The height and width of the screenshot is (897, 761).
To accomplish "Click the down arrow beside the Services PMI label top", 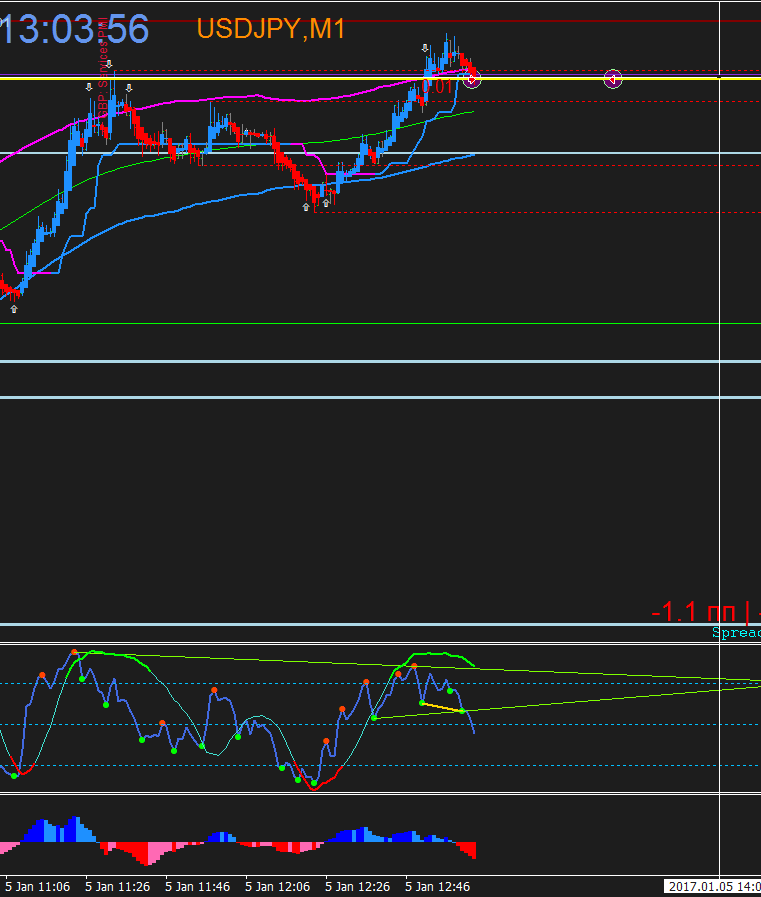I will tap(109, 63).
